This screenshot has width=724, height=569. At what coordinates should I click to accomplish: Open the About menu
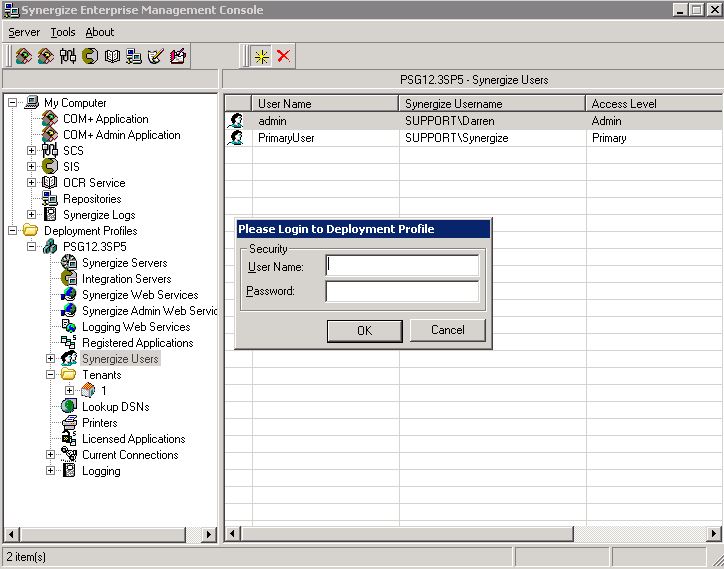coord(100,32)
